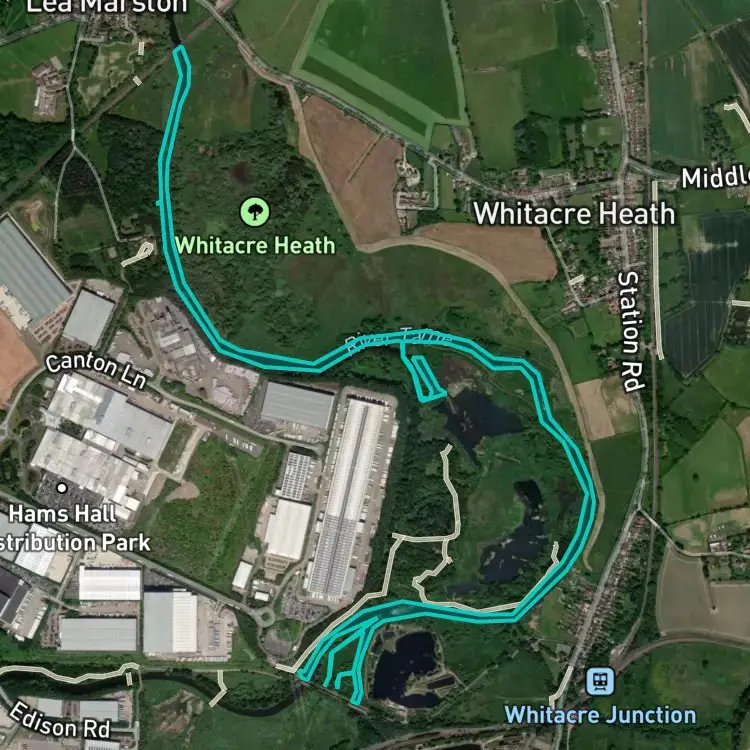This screenshot has height=750, width=750.
Task: Click the long white warehouse roof in center
Action: (x=348, y=497)
